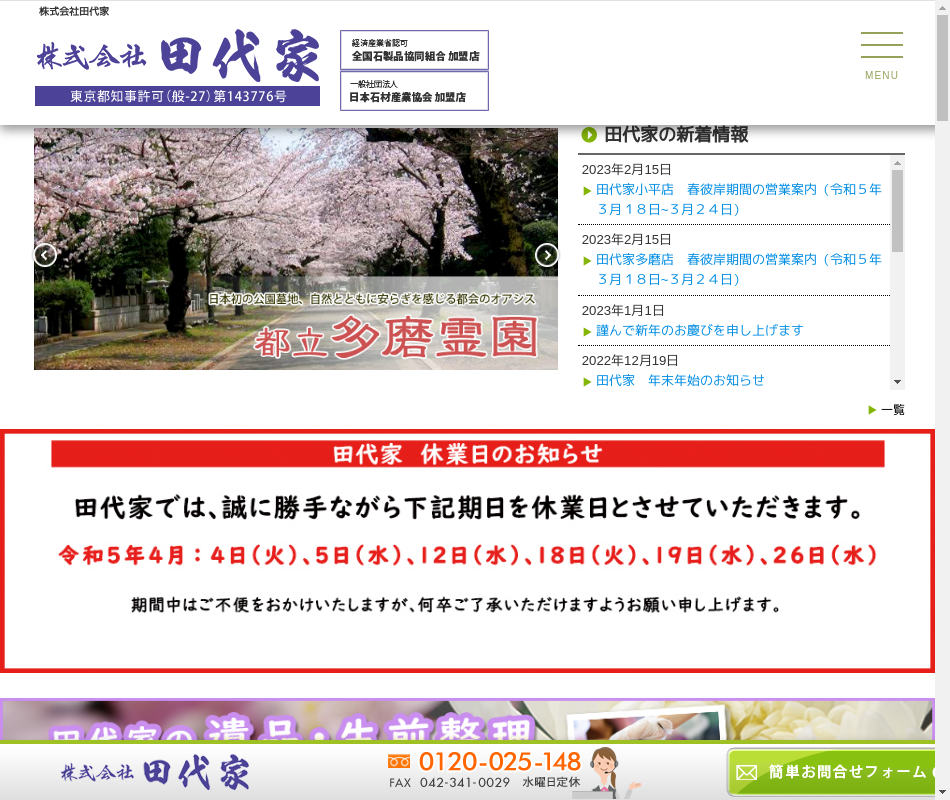Open 田代家小平店 春彼岸期間の営業案内 link

tap(739, 199)
